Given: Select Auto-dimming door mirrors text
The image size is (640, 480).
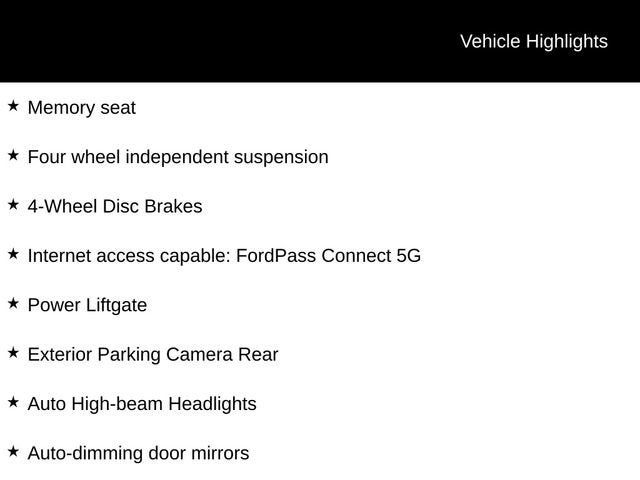Looking at the screenshot, I should [x=138, y=453].
